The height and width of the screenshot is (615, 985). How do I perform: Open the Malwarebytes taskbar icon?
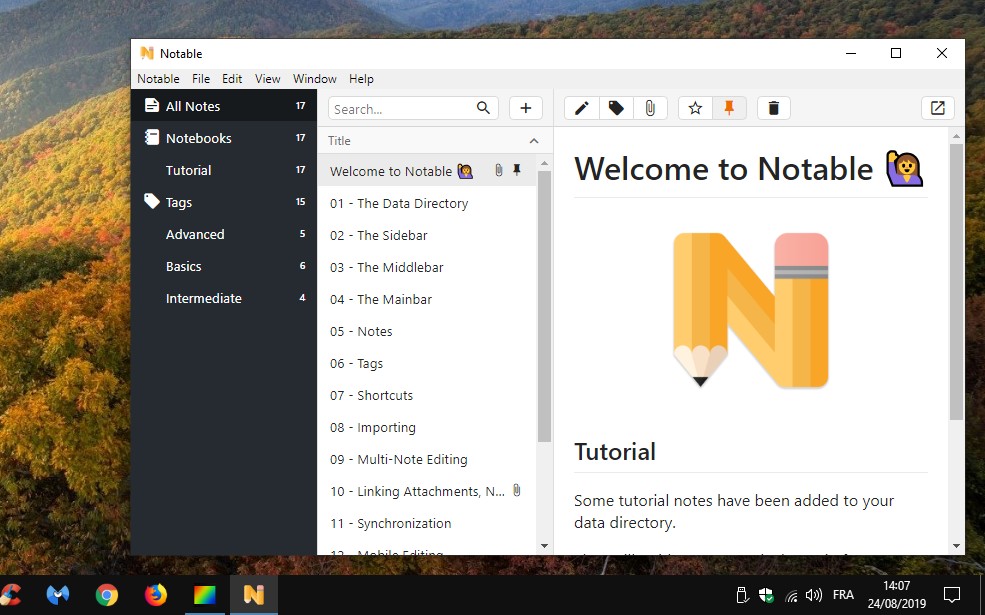tap(58, 594)
